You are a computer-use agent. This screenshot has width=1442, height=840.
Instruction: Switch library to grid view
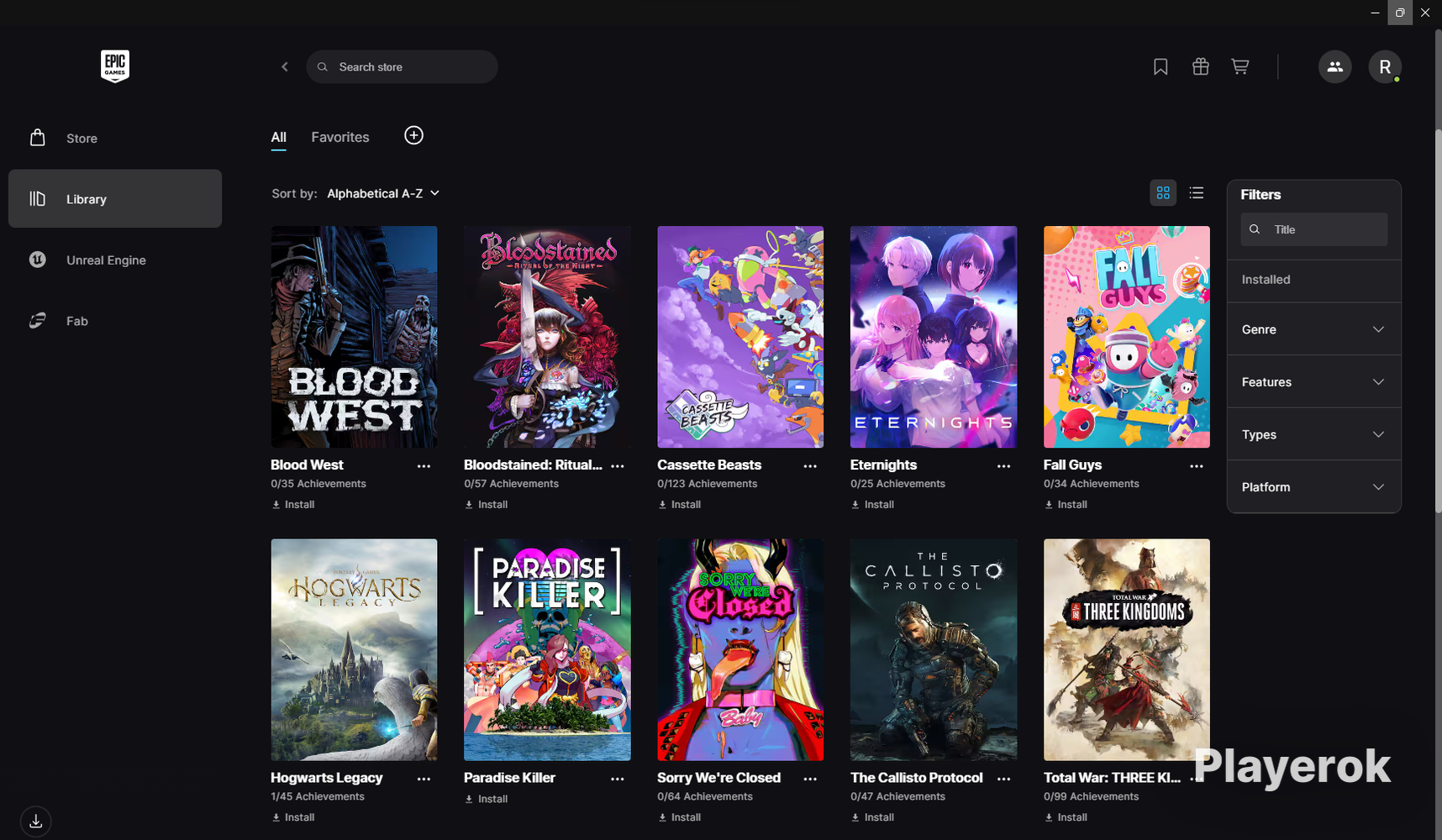[x=1163, y=193]
